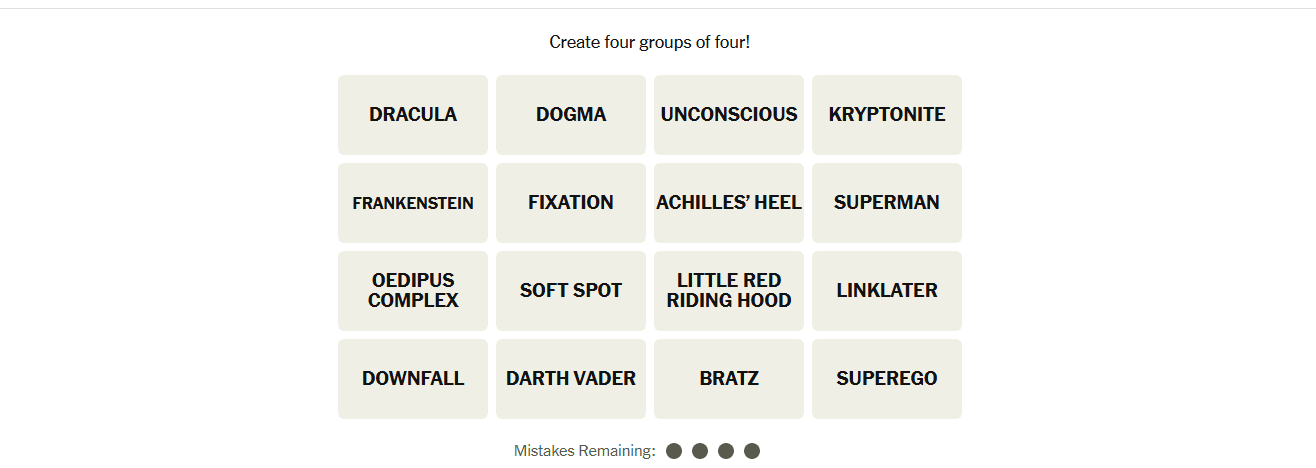The height and width of the screenshot is (468, 1316).
Task: Click the FIXATION word tile
Action: tap(571, 203)
